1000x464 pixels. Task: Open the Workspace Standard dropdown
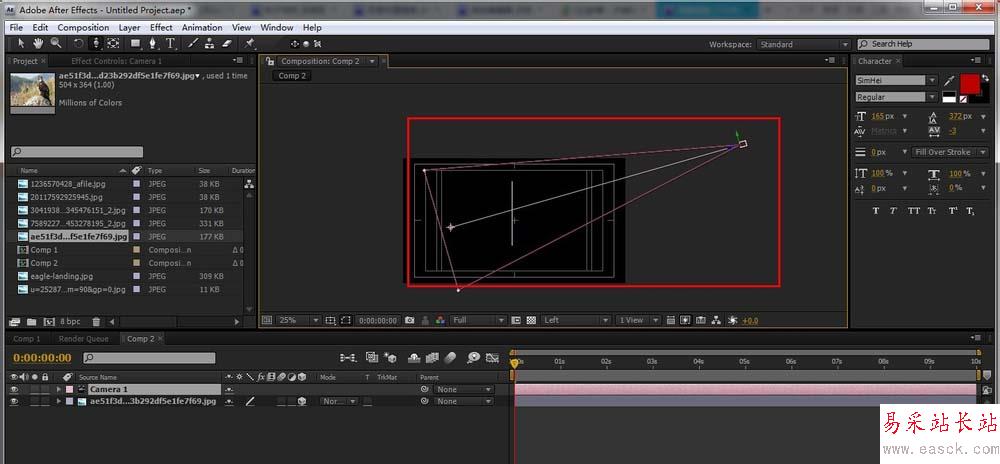coord(804,44)
